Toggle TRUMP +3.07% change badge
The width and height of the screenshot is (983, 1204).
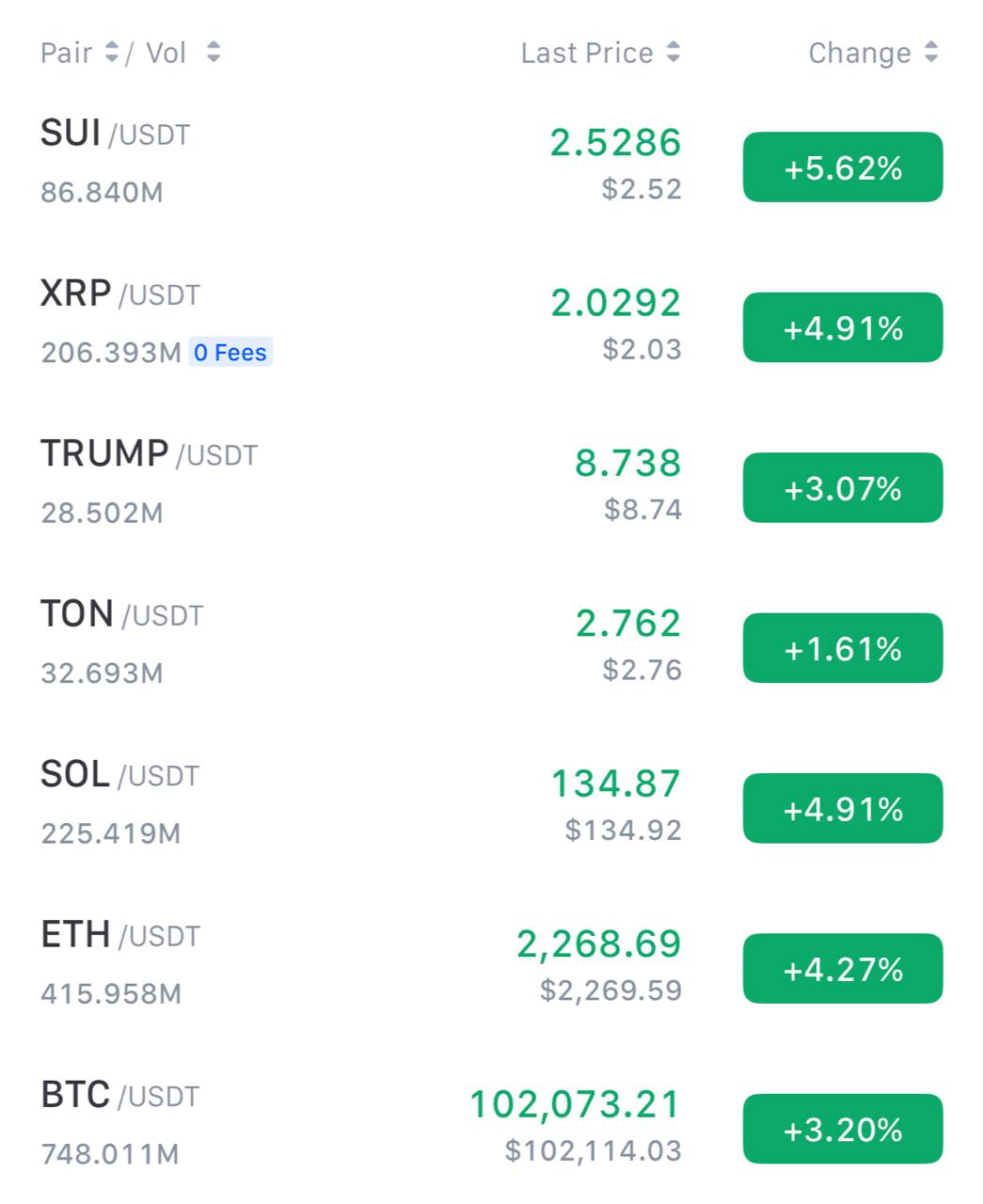843,488
